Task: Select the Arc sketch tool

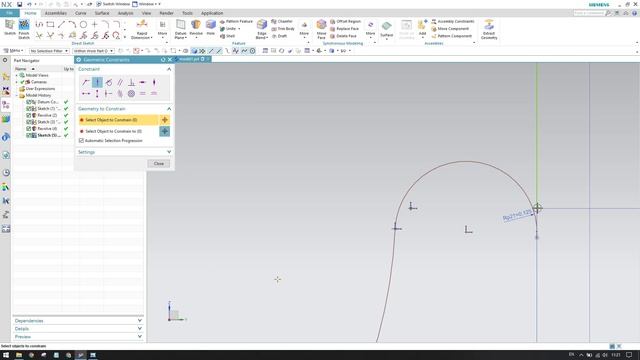Action: pyautogui.click(x=72, y=24)
